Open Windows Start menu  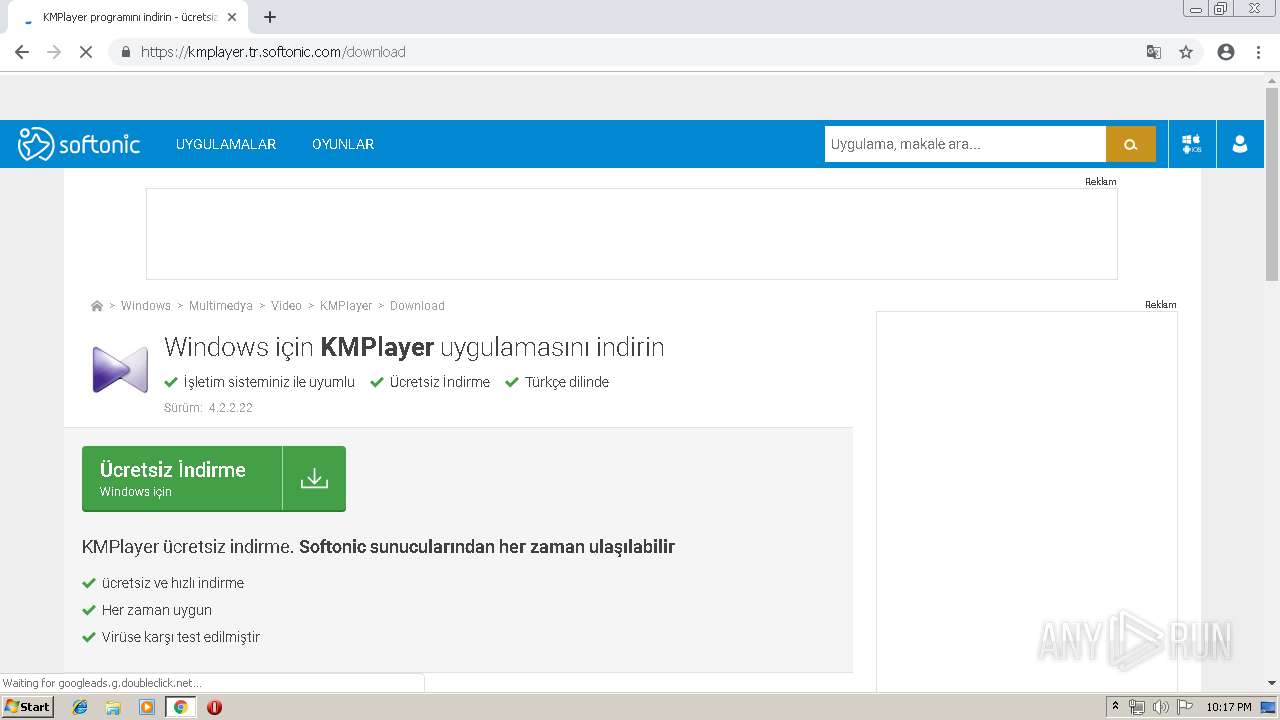[x=28, y=707]
